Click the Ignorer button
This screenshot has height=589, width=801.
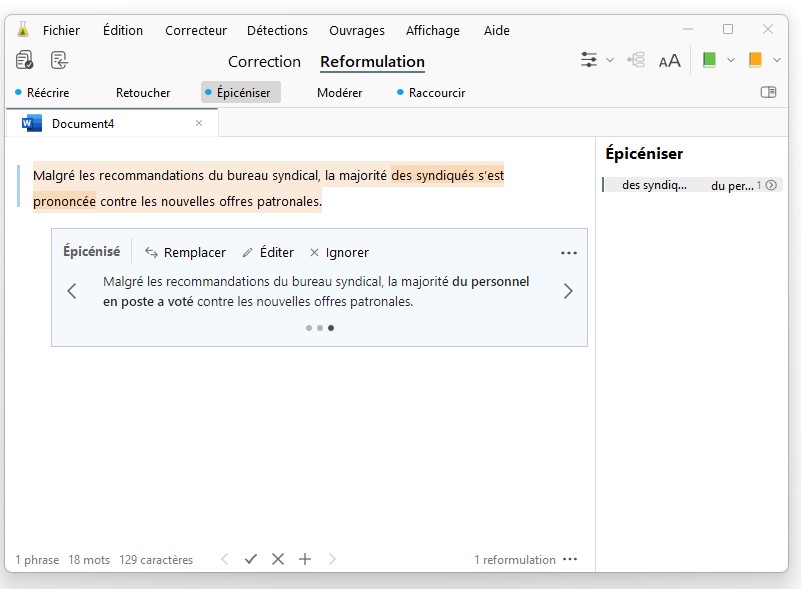(x=339, y=252)
